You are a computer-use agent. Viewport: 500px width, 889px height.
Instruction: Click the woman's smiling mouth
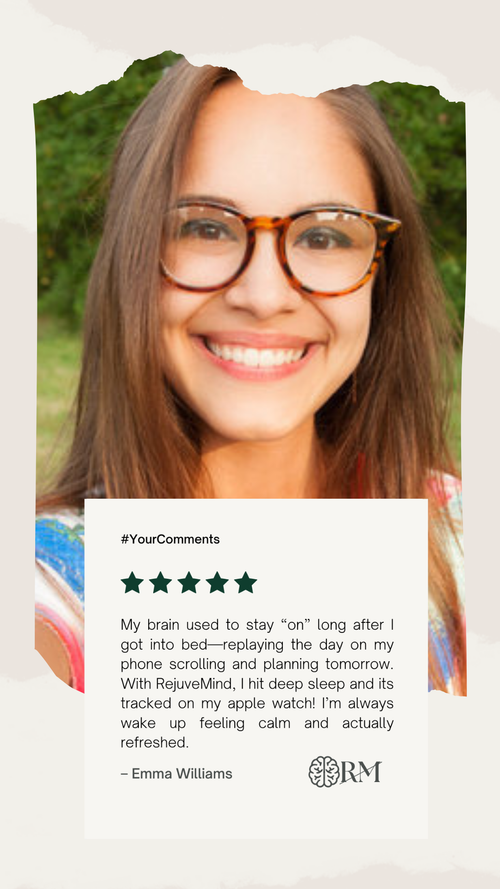(x=256, y=353)
